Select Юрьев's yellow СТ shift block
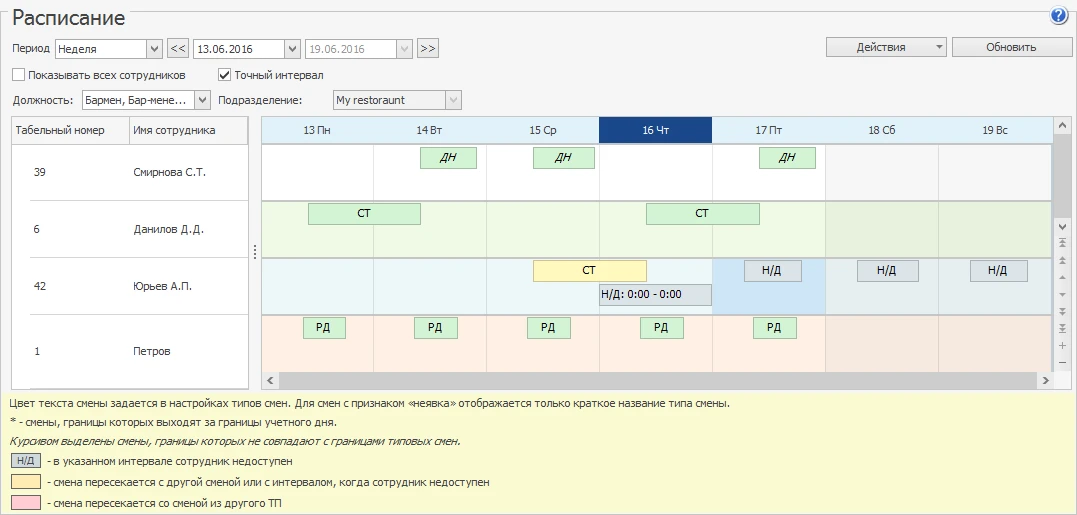 [x=589, y=271]
